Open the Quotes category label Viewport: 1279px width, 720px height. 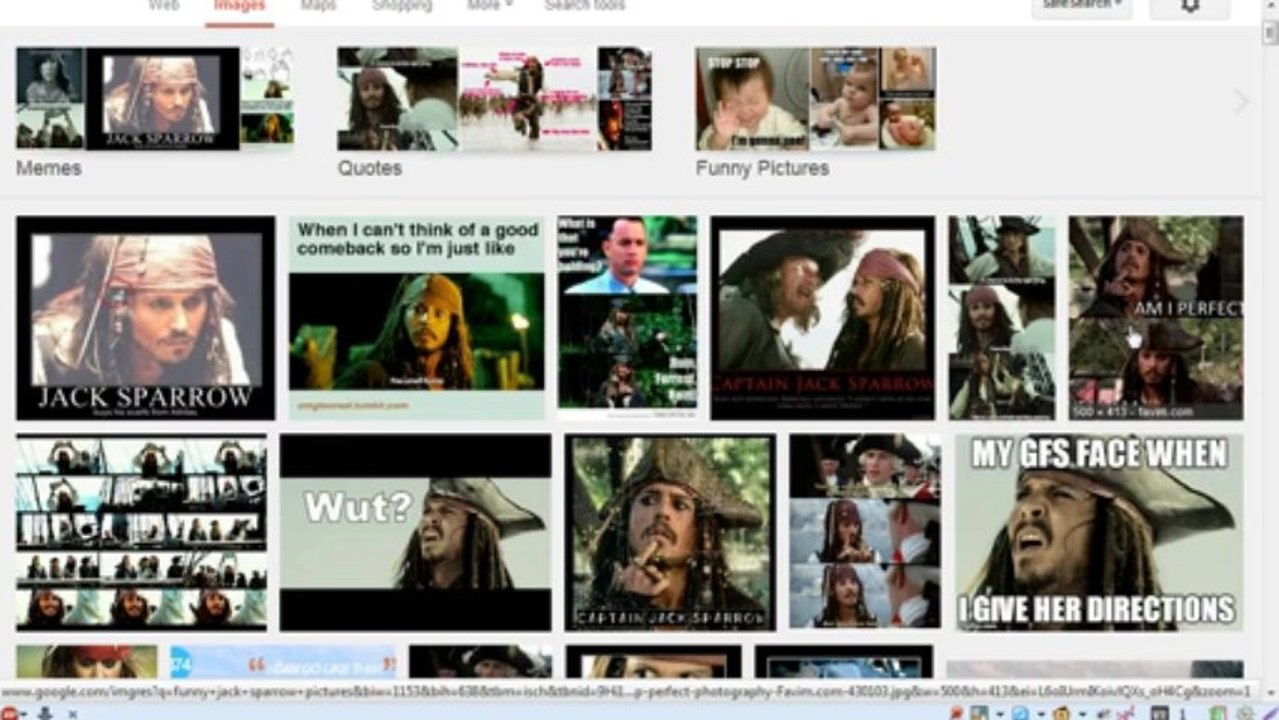click(x=370, y=168)
